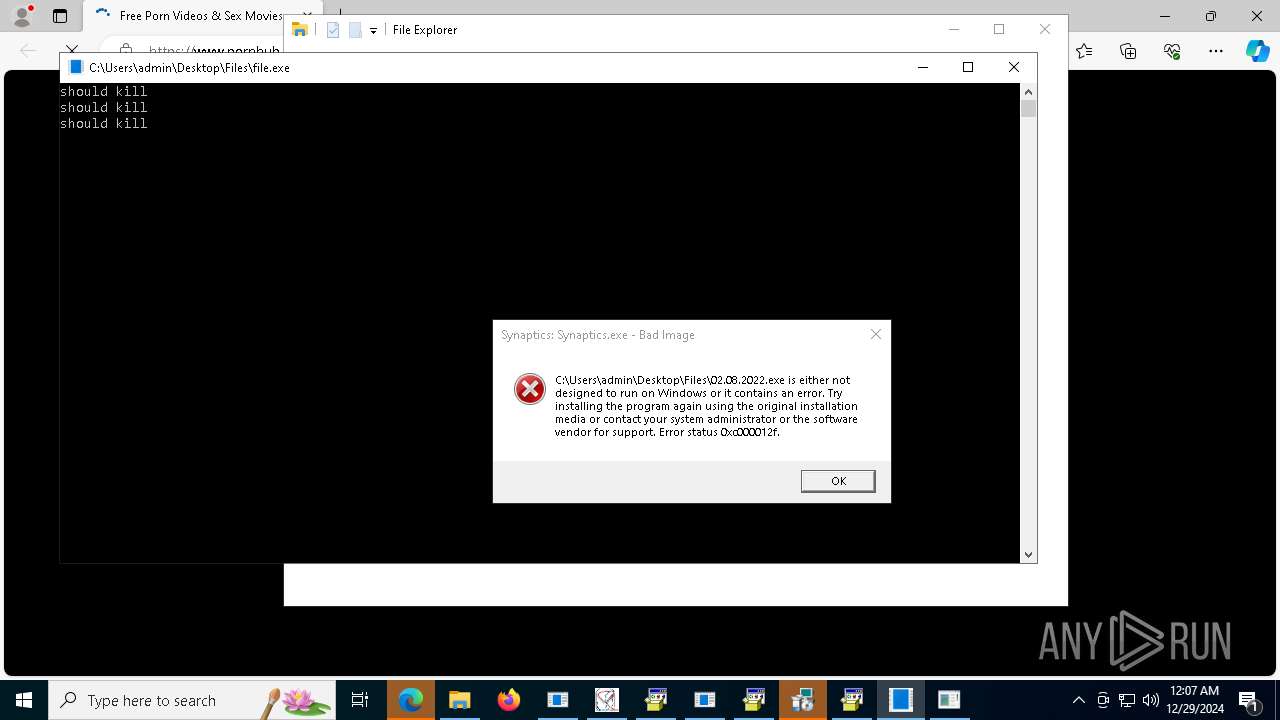Click the Edge back arrow
The image size is (1280, 720).
click(x=28, y=50)
